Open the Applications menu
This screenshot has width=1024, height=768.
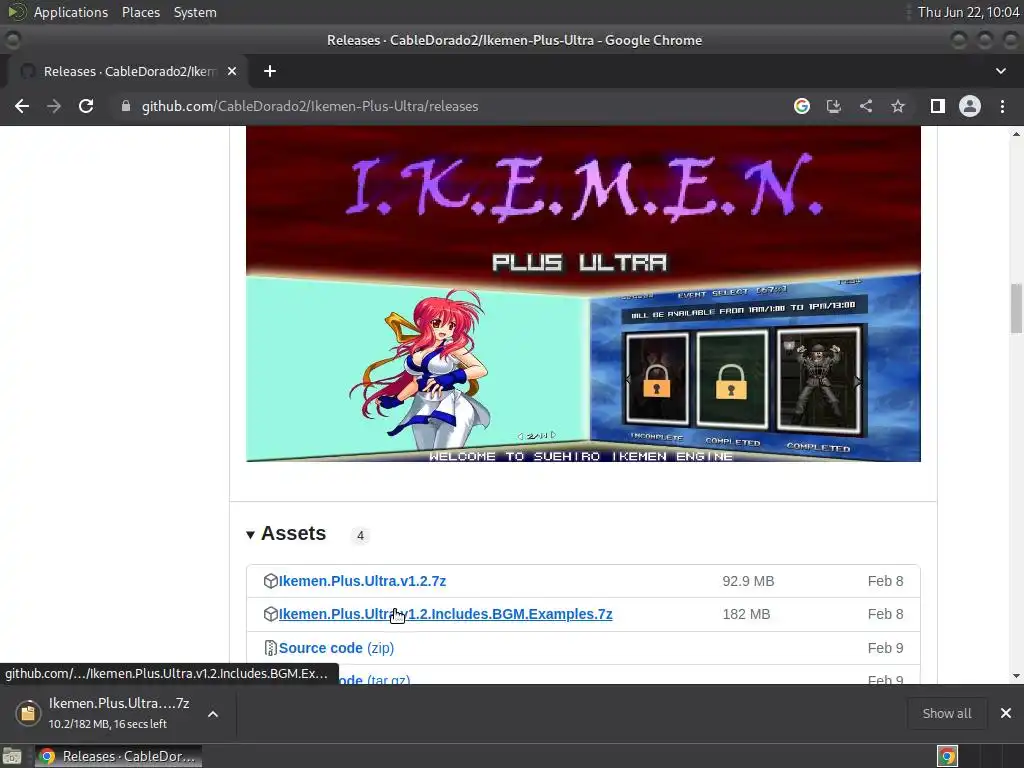(x=71, y=12)
